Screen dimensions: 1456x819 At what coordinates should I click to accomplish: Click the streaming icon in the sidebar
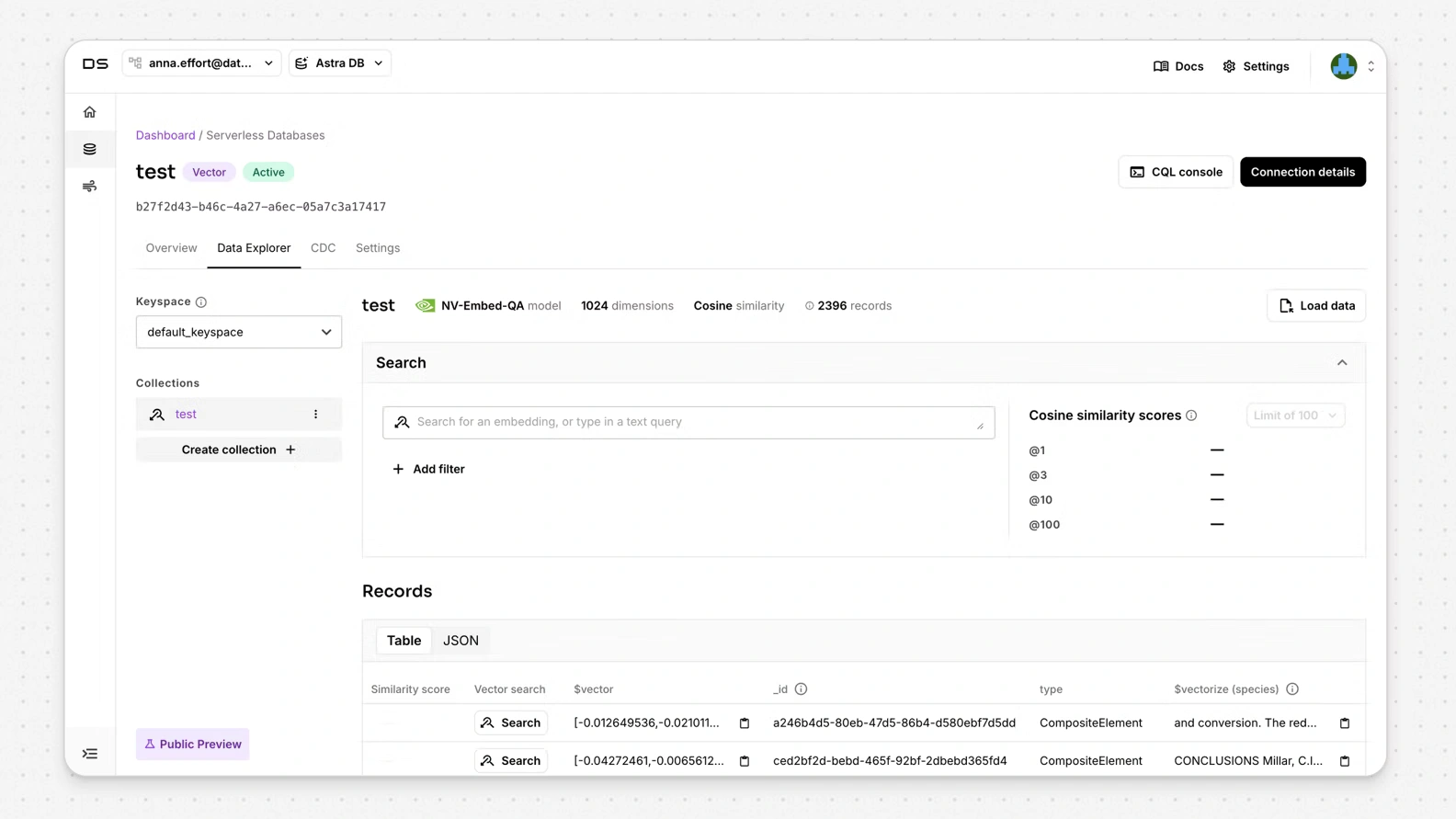pos(89,187)
